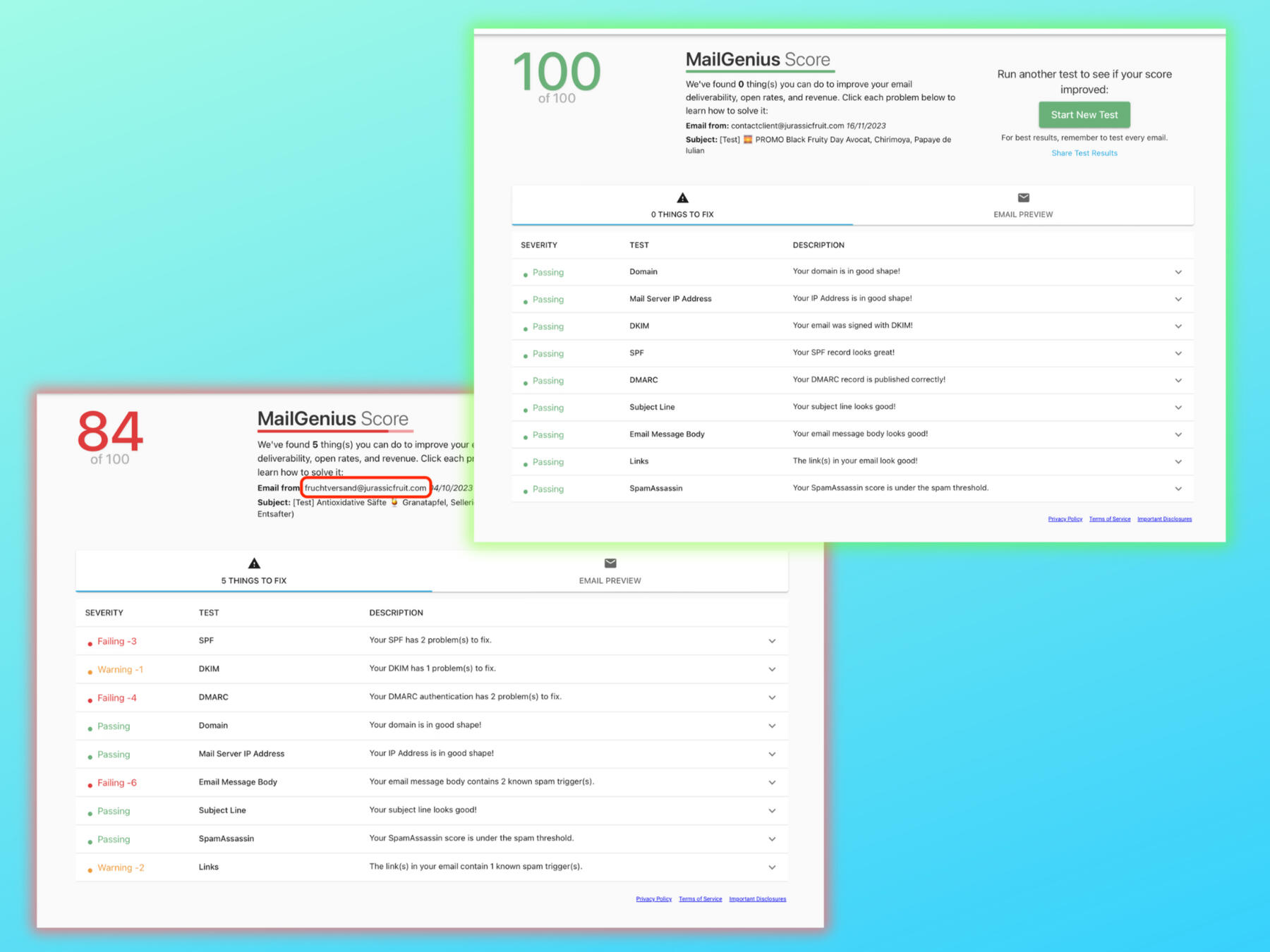1270x952 pixels.
Task: Expand the failing SPF row details
Action: click(x=772, y=641)
